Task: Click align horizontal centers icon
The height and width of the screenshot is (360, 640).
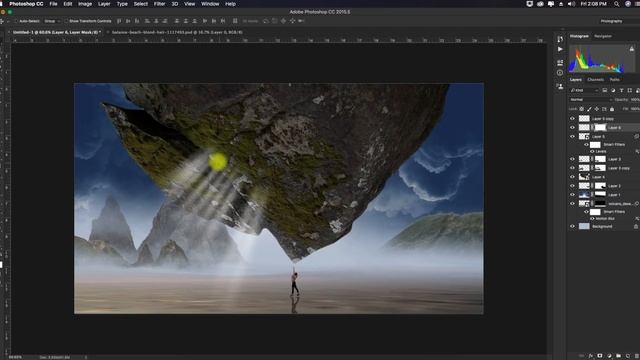Action: 156,21
